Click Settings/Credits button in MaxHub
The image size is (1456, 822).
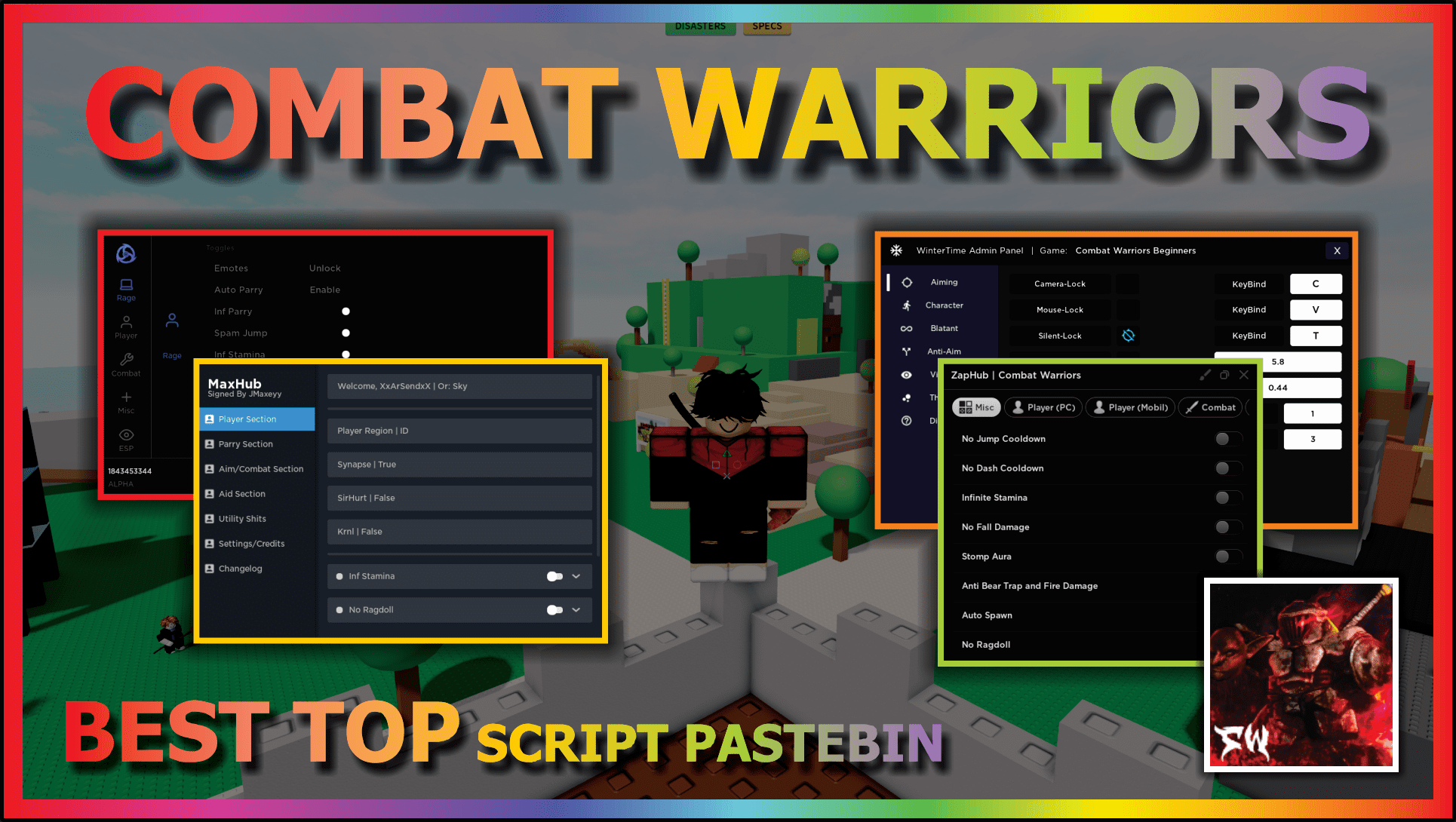pos(251,543)
